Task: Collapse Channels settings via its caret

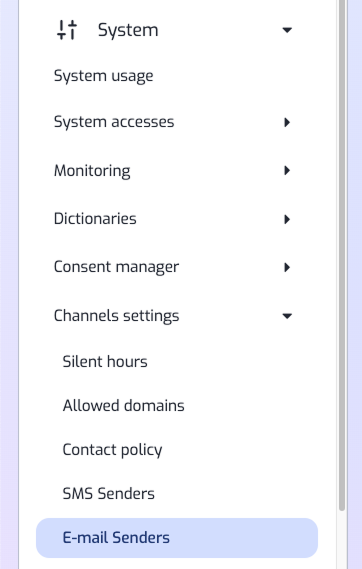Action: (x=287, y=316)
